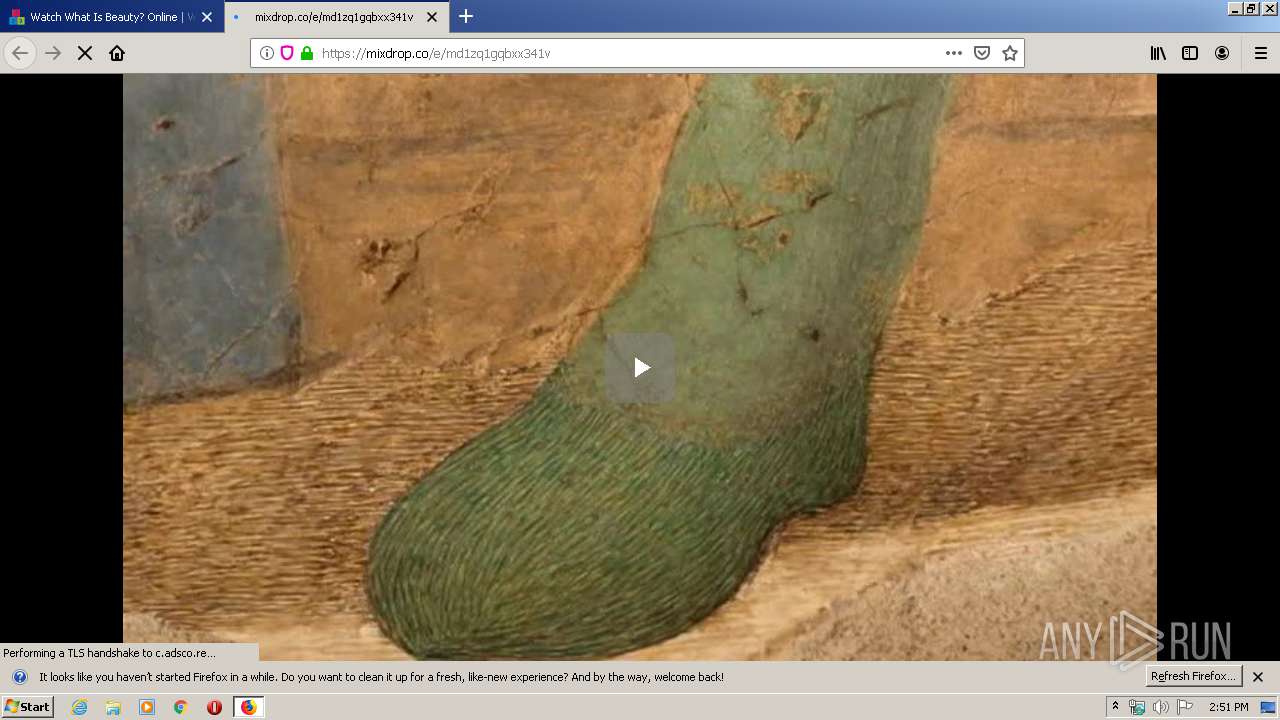1280x720 pixels.
Task: Open Action Center flag icon
Action: [1185, 707]
